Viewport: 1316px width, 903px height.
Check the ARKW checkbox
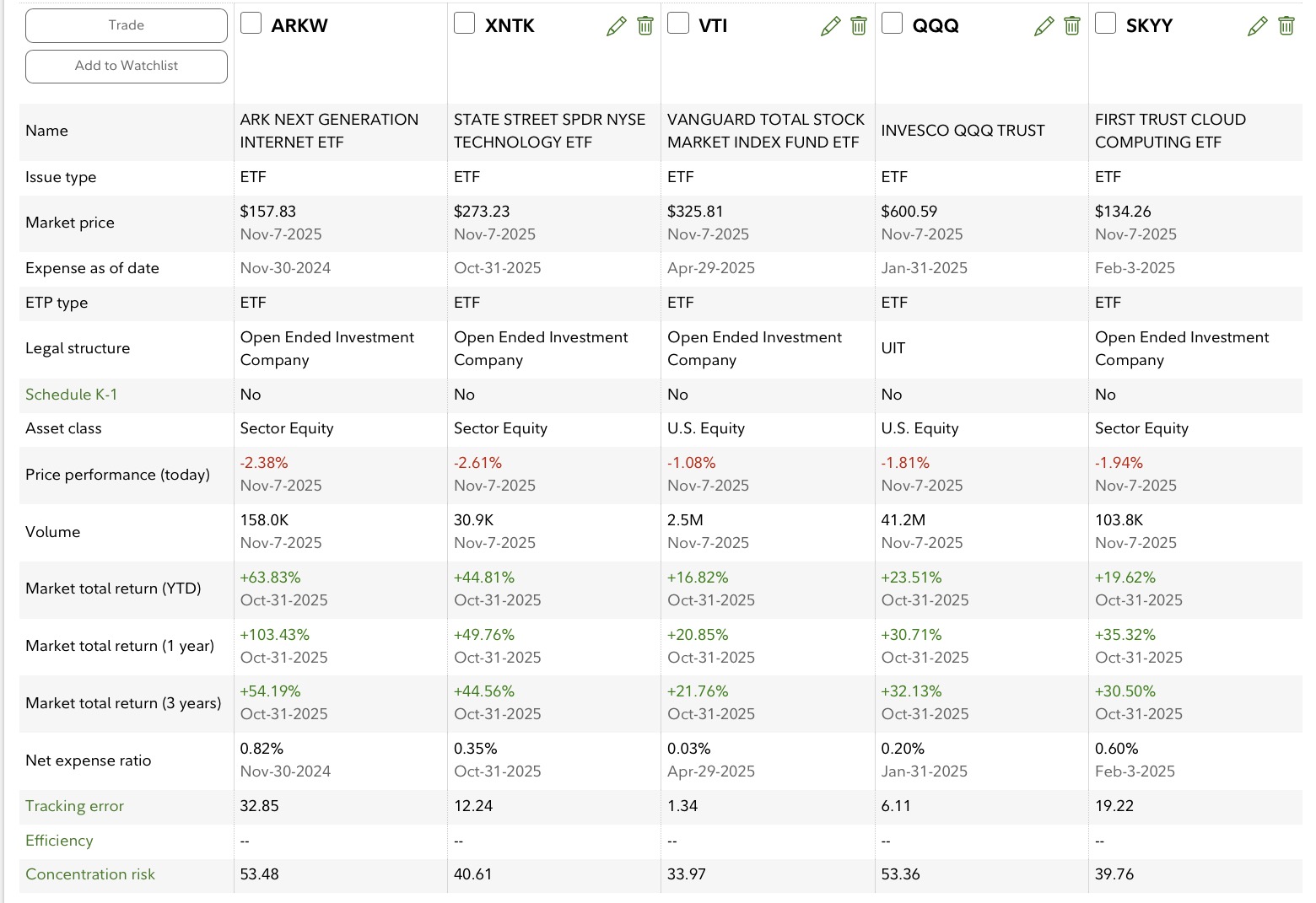pyautogui.click(x=251, y=24)
